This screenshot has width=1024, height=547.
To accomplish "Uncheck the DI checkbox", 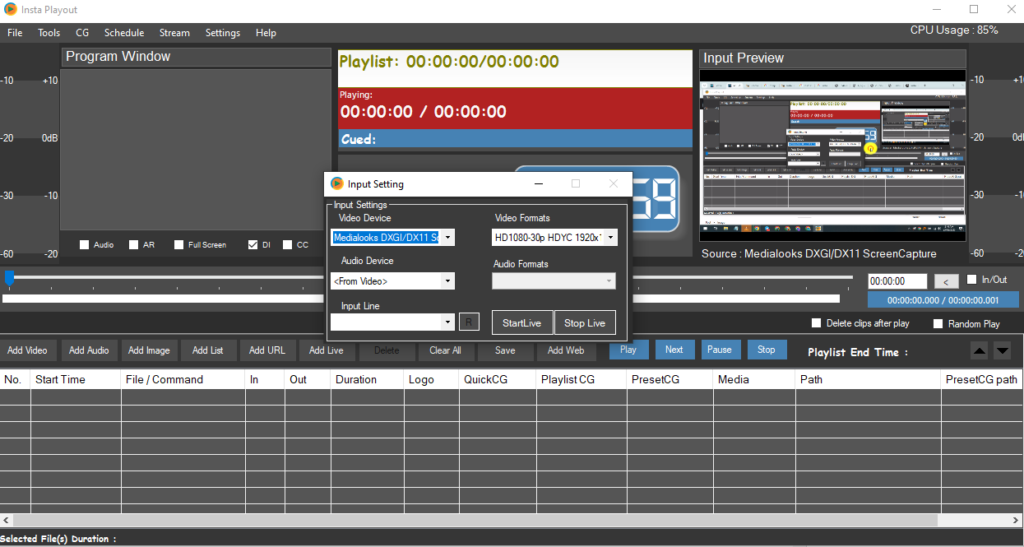I will (253, 245).
